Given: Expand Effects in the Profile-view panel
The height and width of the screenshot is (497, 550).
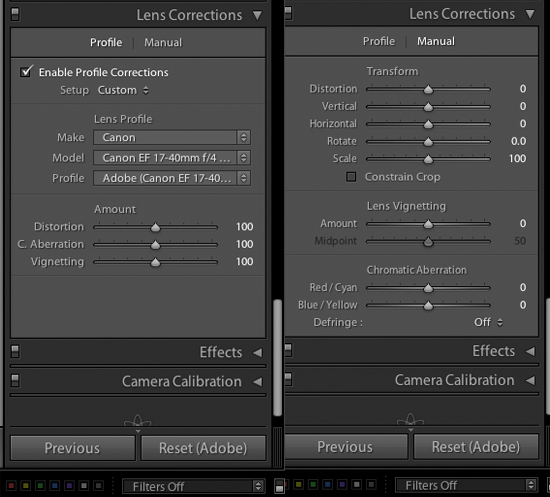Looking at the screenshot, I should pos(257,352).
